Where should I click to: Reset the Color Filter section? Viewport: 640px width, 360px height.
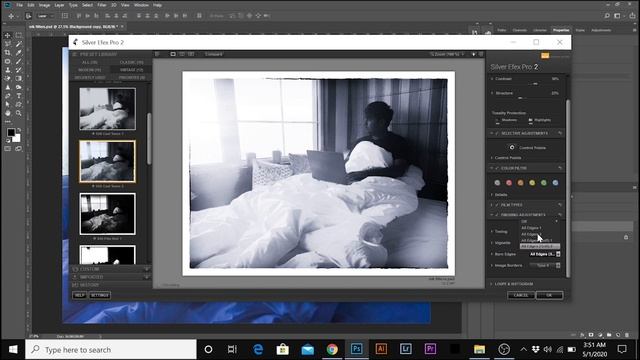(560, 168)
